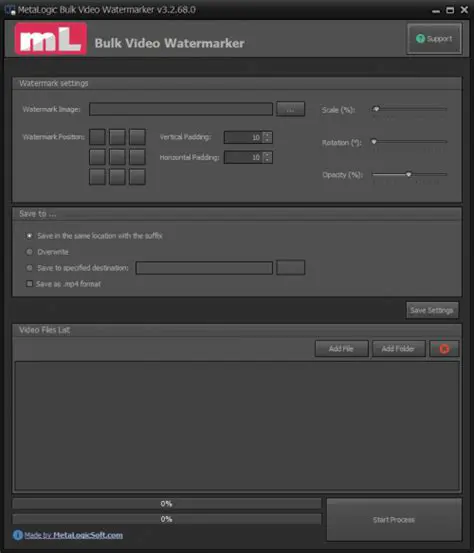This screenshot has height=553, width=474.
Task: Decrease the Horizontal Padding value
Action: (268, 160)
